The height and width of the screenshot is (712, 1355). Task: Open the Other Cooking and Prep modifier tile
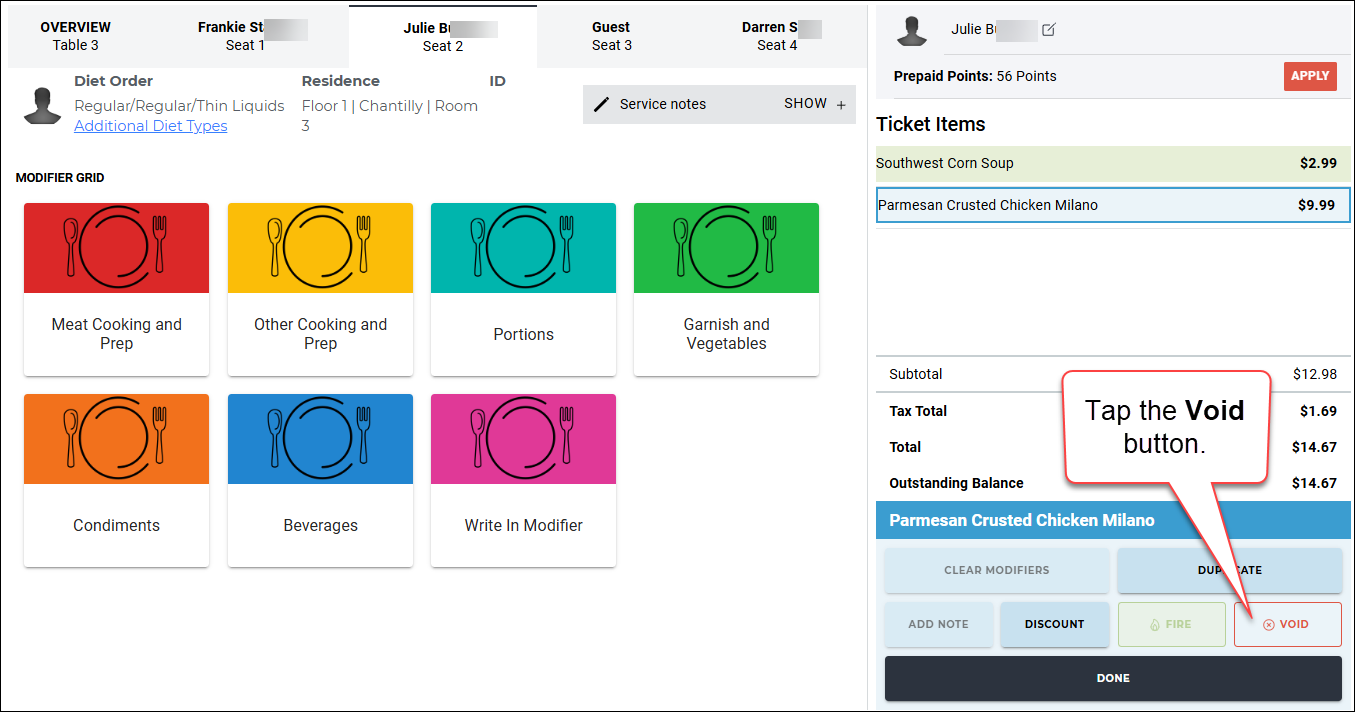click(320, 289)
